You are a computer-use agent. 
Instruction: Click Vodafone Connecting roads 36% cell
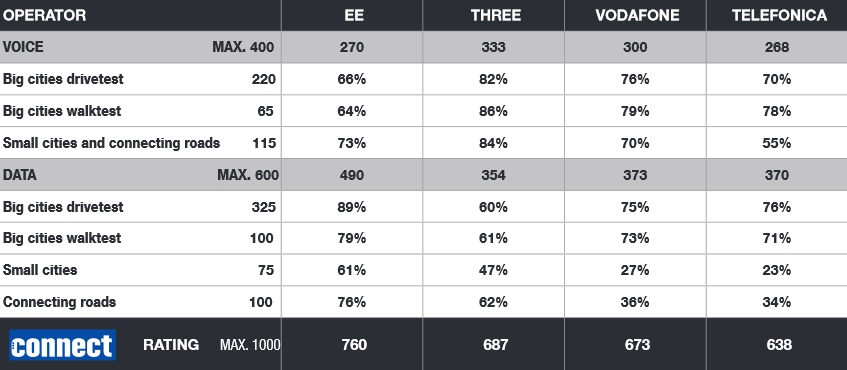coord(635,302)
